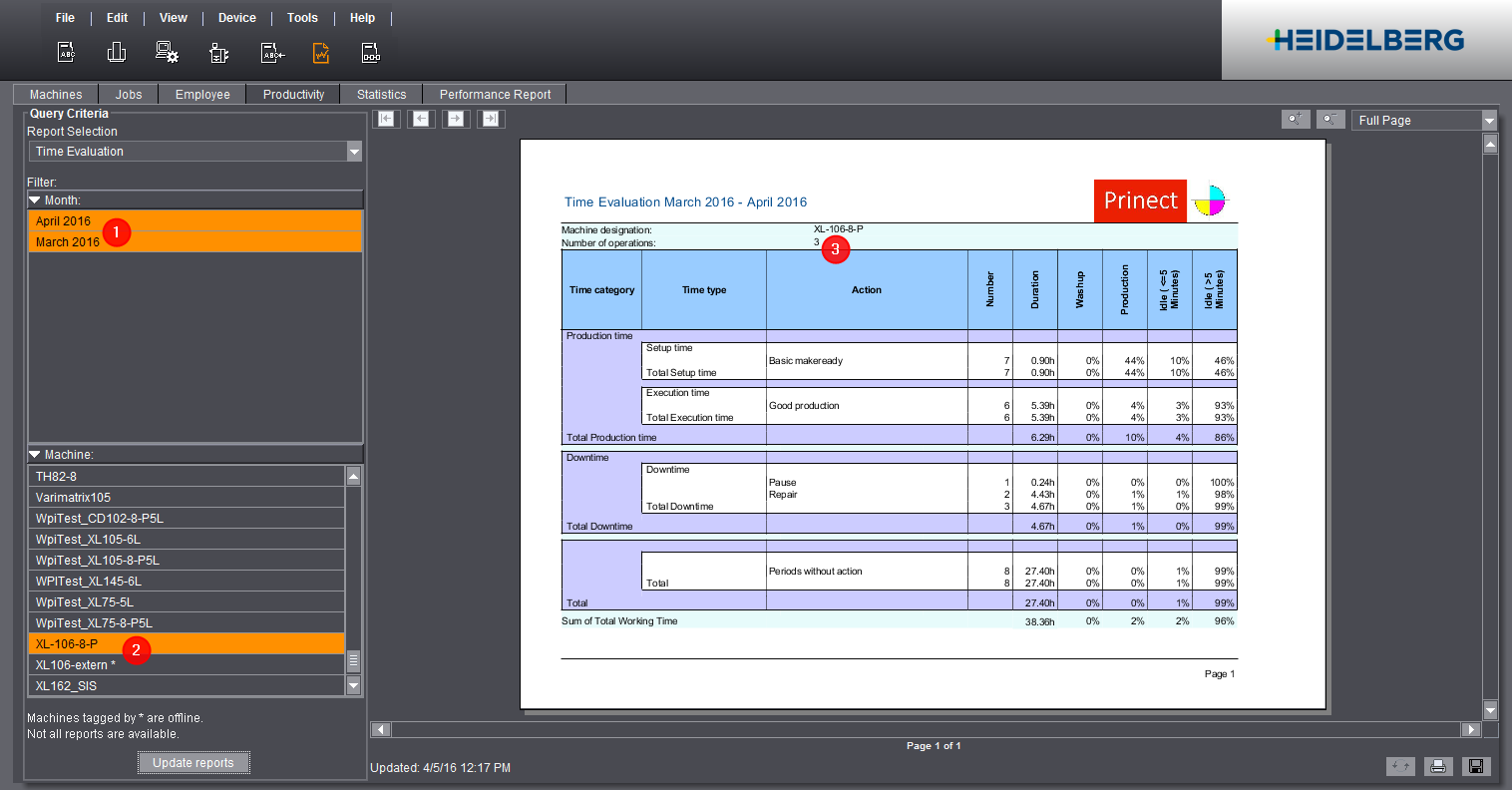Click the Periods without action row
Screen dimensions: 1512x790
pyautogui.click(x=900, y=572)
